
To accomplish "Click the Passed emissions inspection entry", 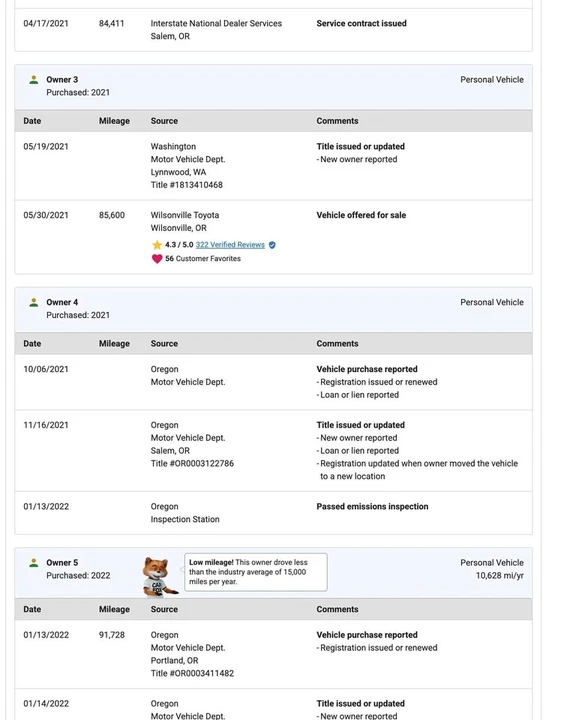I will click(x=372, y=506).
